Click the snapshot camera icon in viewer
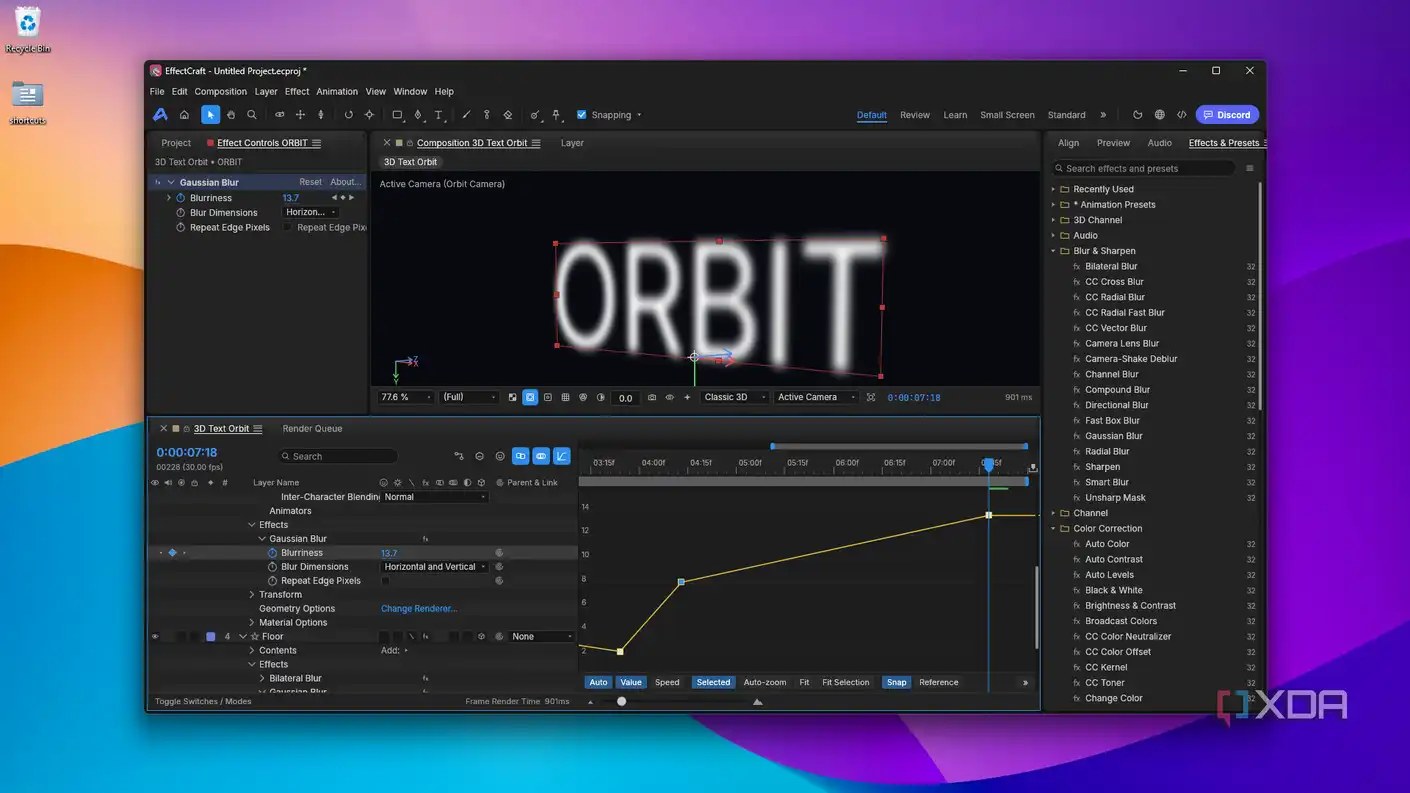The width and height of the screenshot is (1410, 793). click(652, 397)
